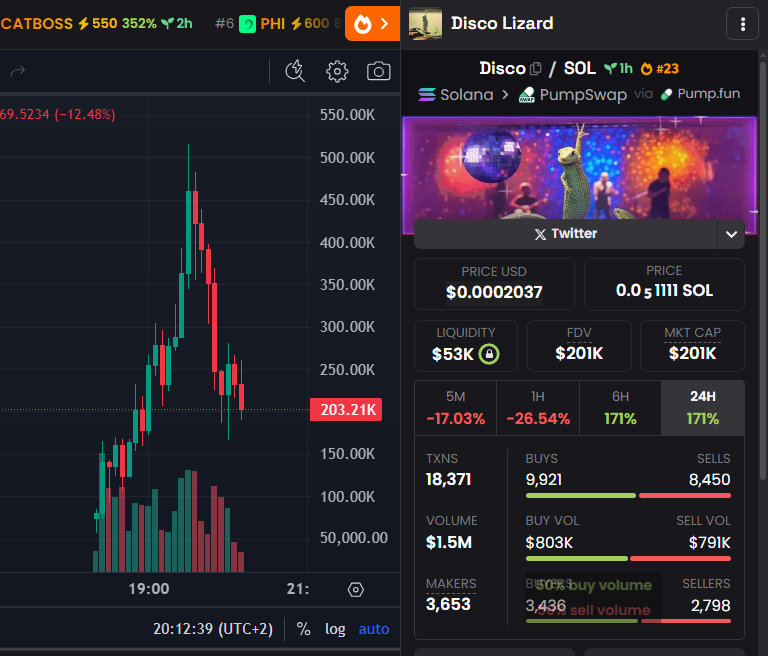768x656 pixels.
Task: Click the Pump.fun pill logo icon
Action: point(666,94)
